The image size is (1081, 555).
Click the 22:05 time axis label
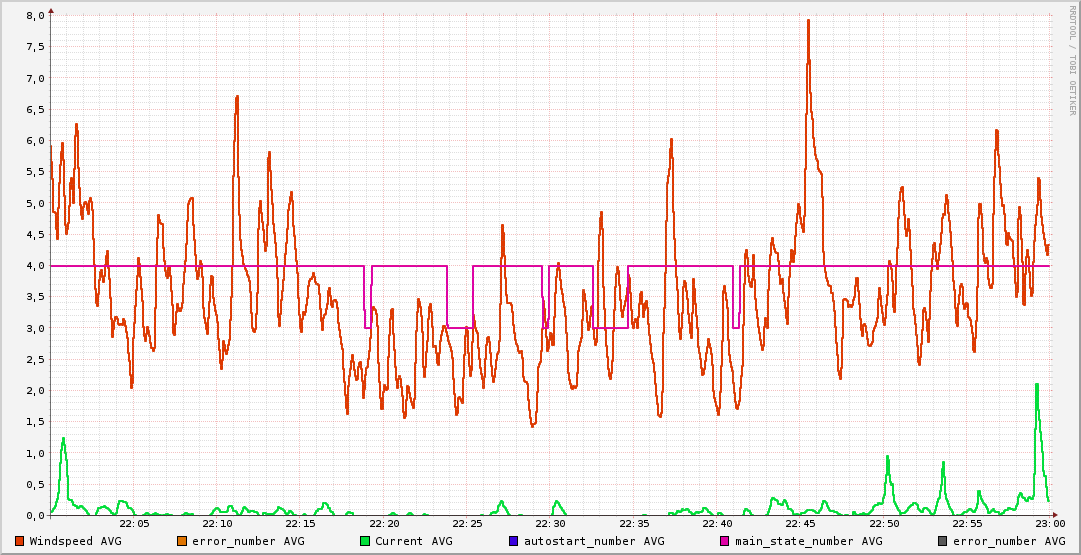[x=134, y=523]
